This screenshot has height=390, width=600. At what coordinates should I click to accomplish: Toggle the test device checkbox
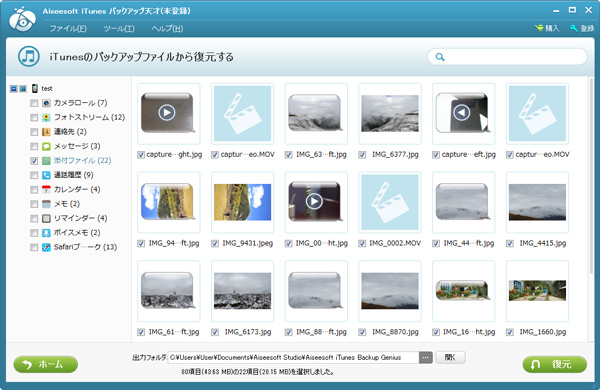pos(23,89)
